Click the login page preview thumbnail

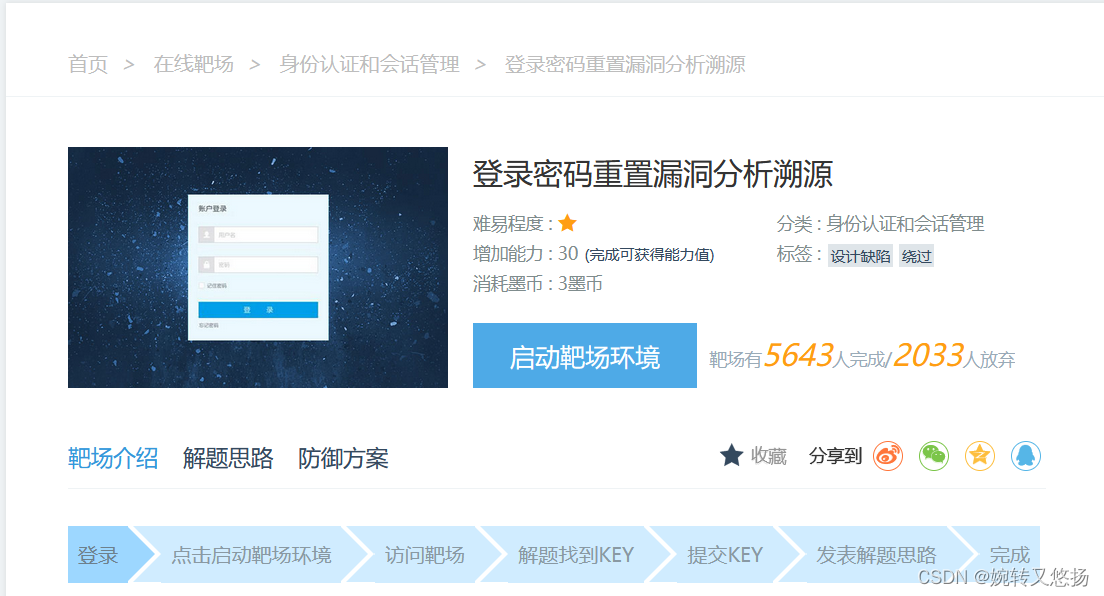click(x=258, y=267)
